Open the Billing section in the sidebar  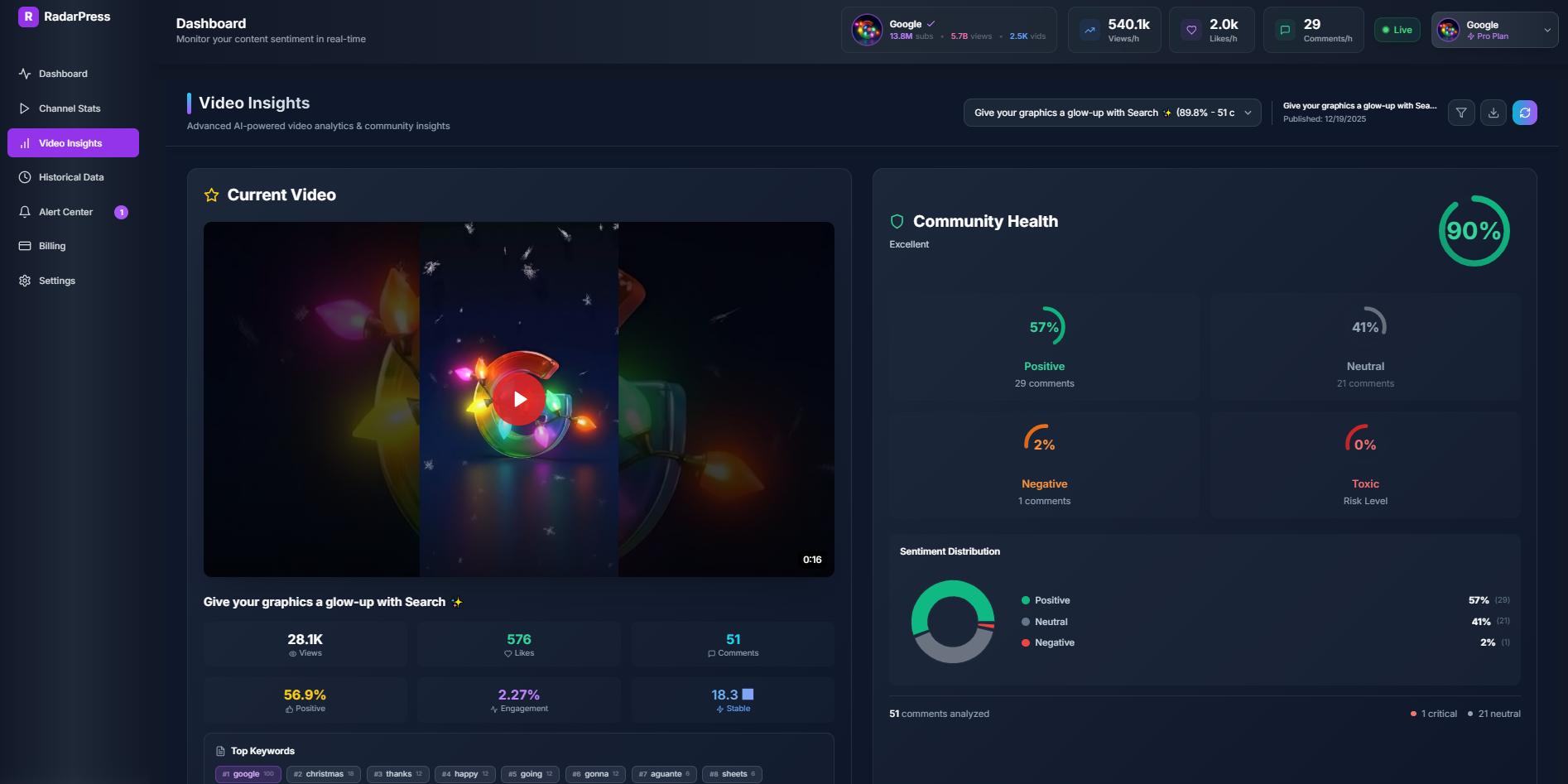pyautogui.click(x=52, y=246)
